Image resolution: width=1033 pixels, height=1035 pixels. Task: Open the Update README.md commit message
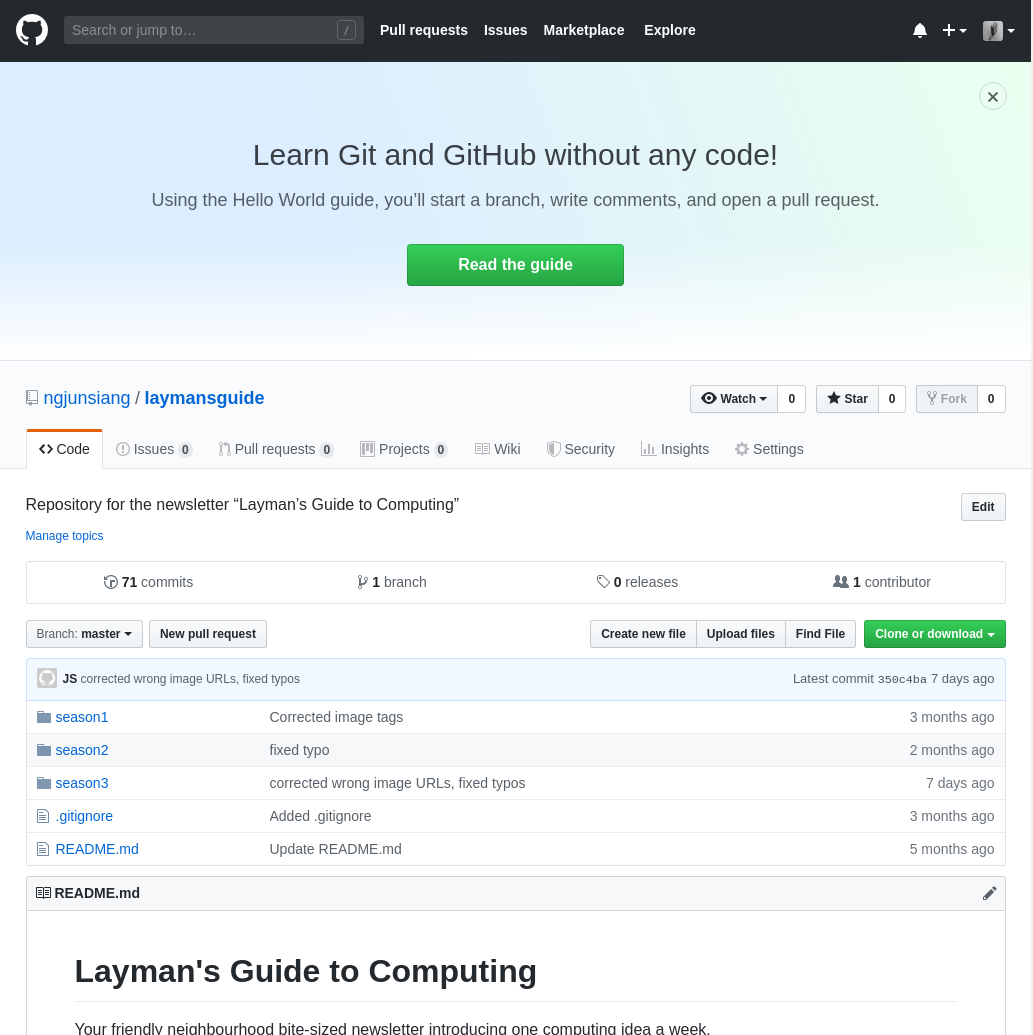[x=335, y=849]
